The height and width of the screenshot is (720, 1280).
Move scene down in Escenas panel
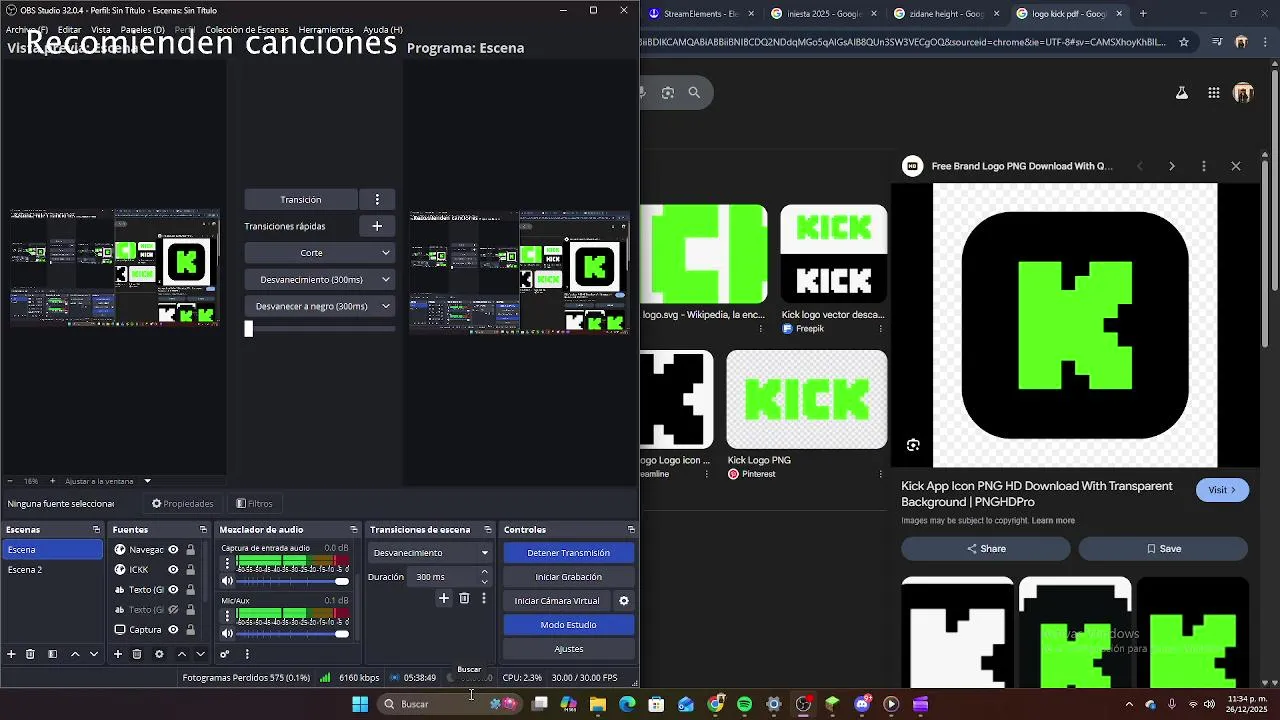pyautogui.click(x=94, y=654)
